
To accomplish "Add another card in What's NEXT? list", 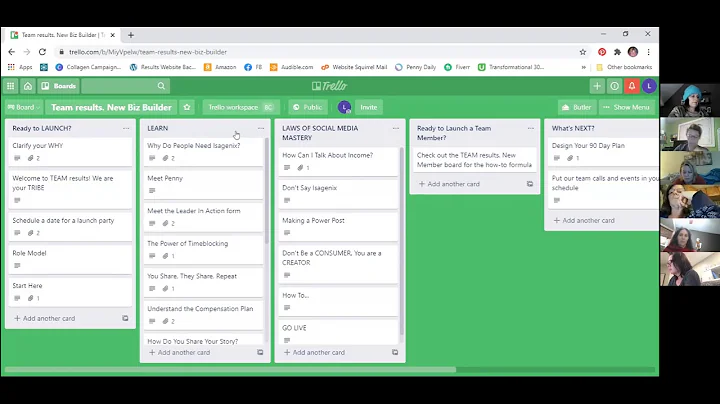I will (x=584, y=220).
